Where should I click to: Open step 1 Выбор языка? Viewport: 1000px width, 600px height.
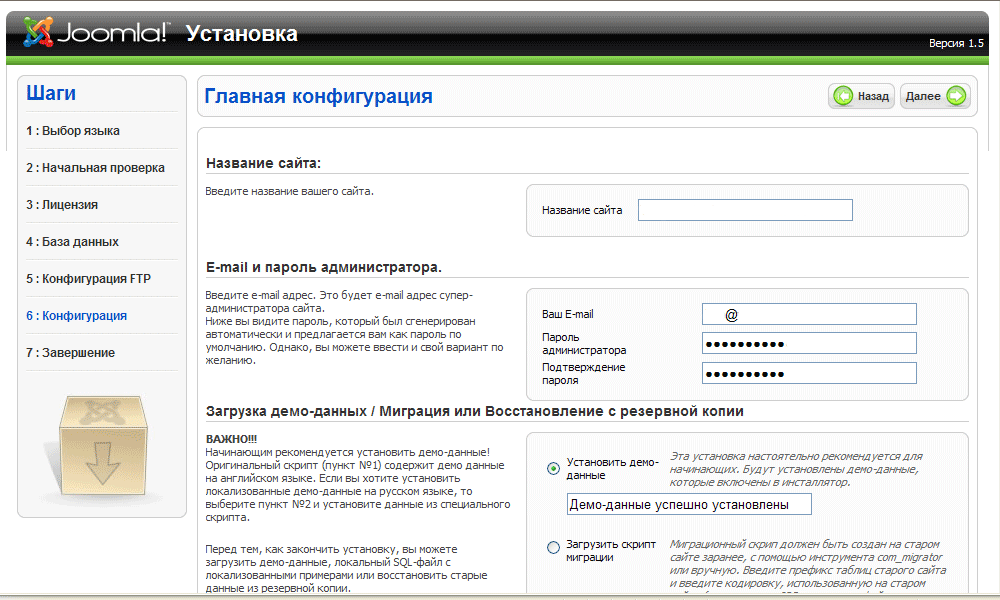tap(73, 131)
